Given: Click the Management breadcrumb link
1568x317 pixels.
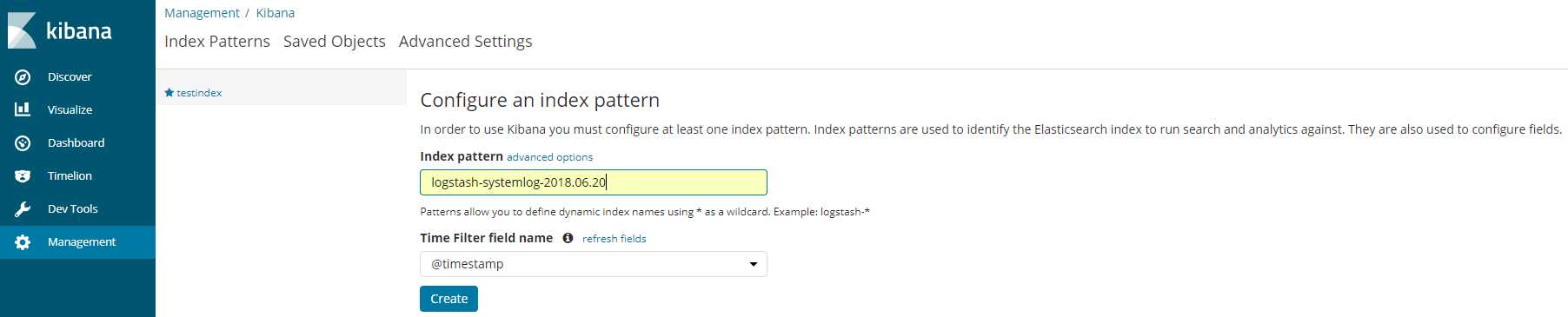Looking at the screenshot, I should click(x=202, y=13).
